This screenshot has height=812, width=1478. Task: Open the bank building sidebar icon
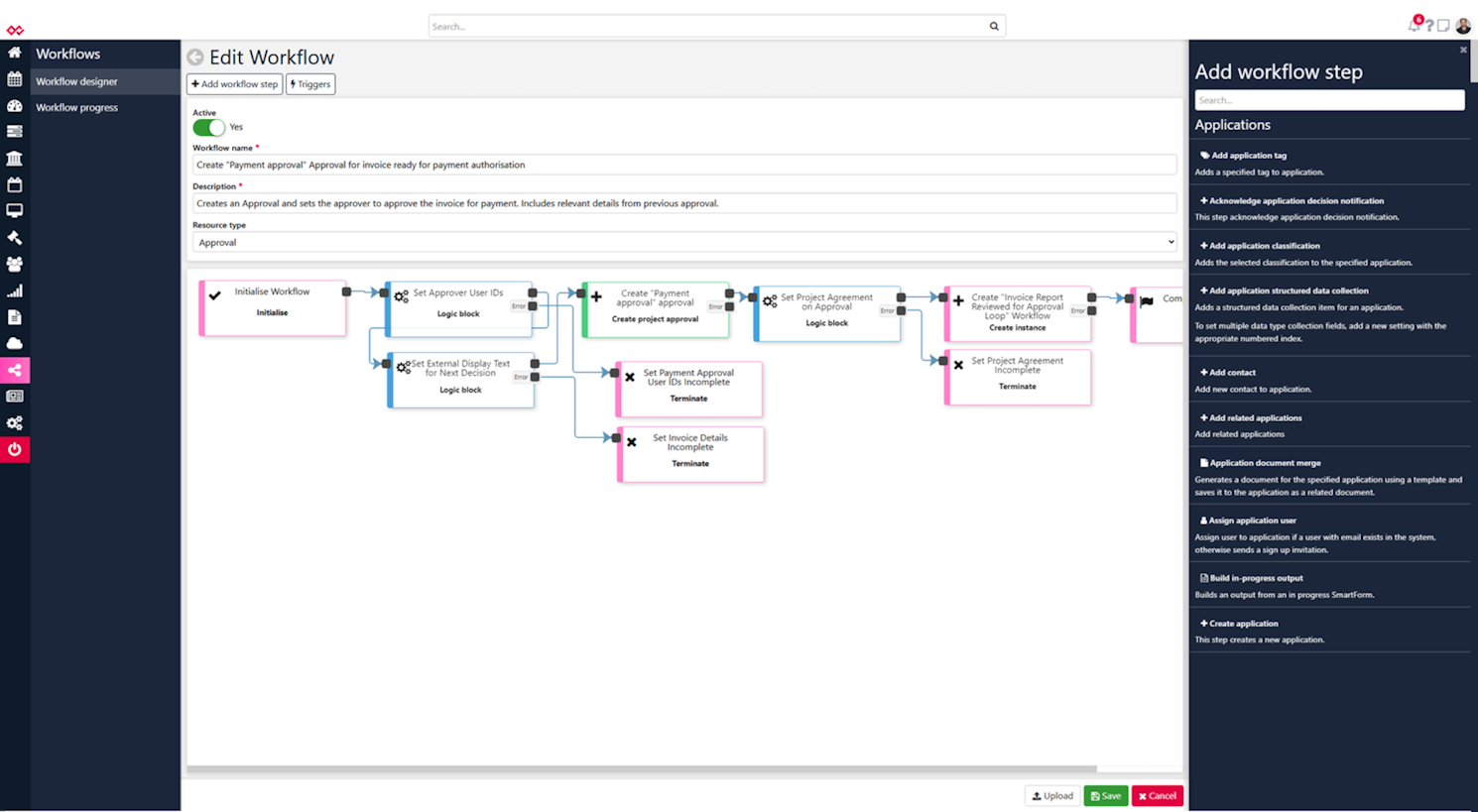[x=14, y=158]
